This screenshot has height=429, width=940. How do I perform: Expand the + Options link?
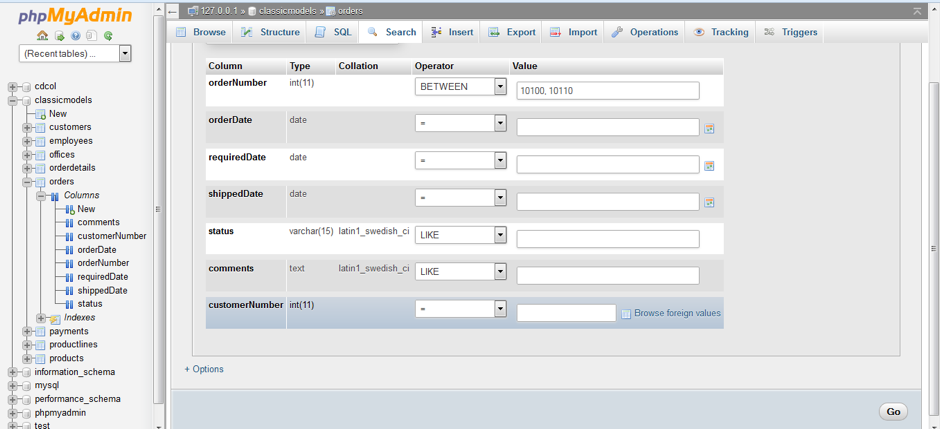tap(204, 369)
